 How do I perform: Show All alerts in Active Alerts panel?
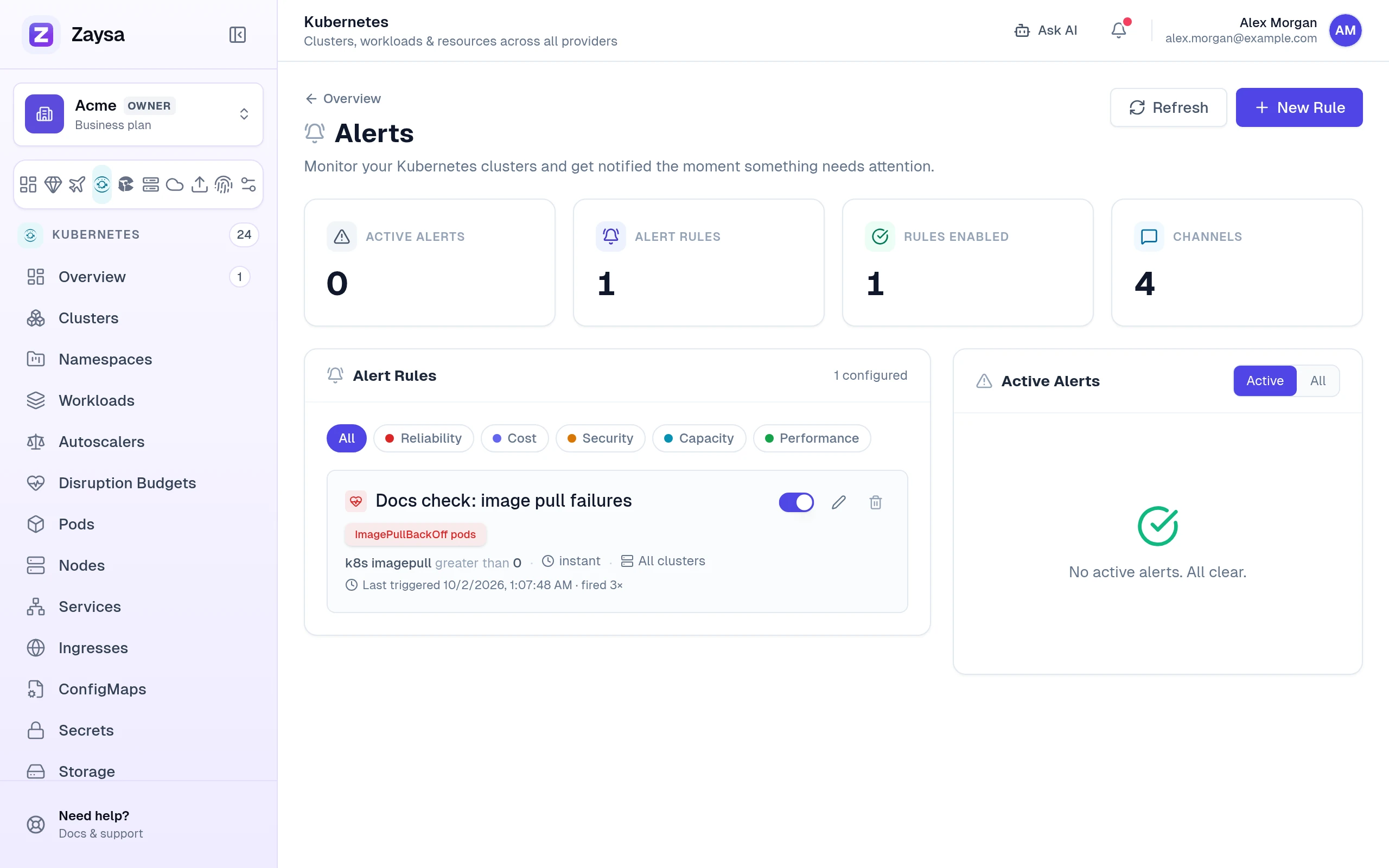pyautogui.click(x=1317, y=381)
